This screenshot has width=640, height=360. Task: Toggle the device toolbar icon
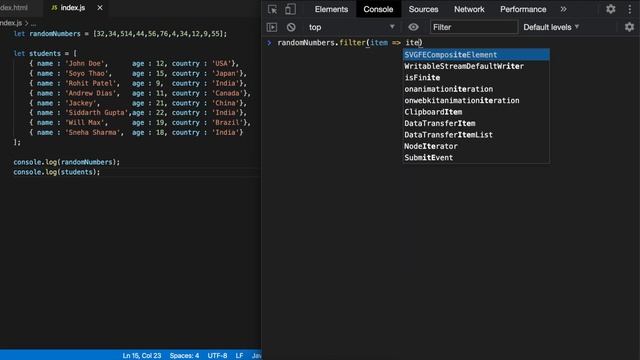tap(290, 9)
